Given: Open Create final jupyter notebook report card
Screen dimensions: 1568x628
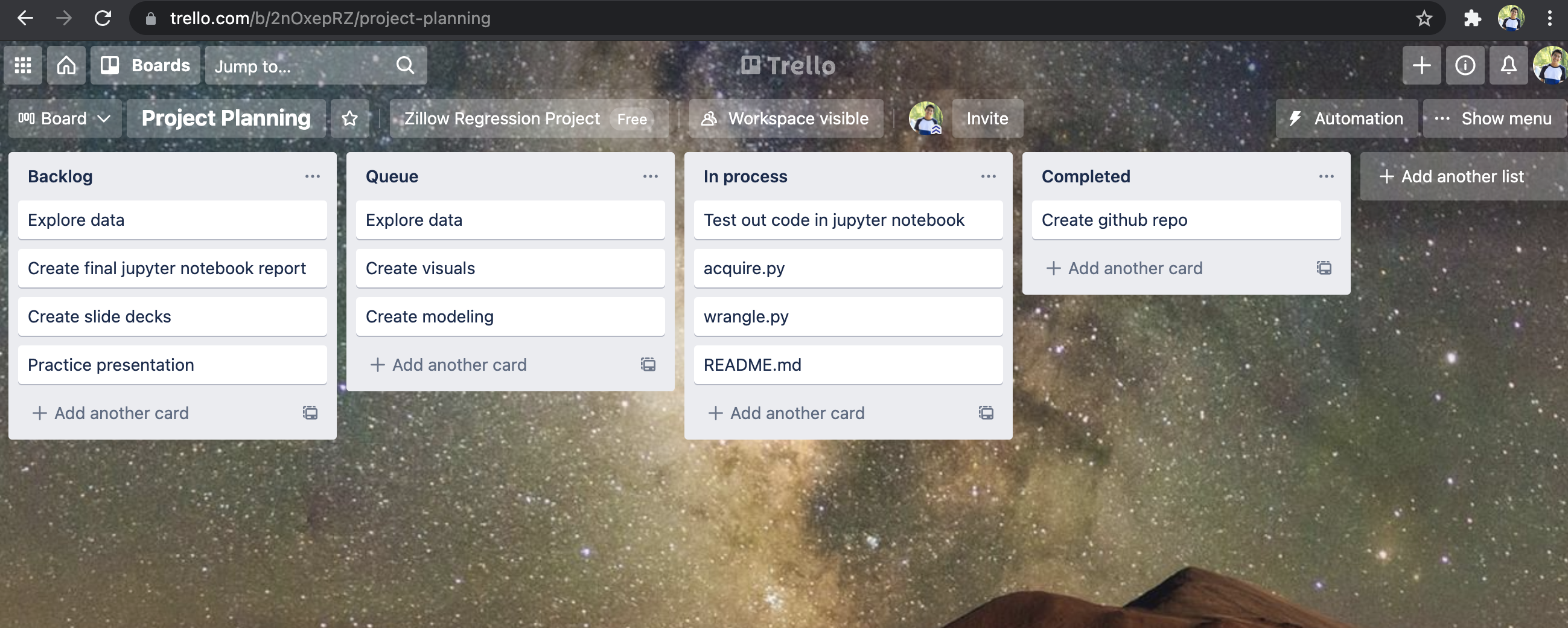Looking at the screenshot, I should tap(172, 268).
